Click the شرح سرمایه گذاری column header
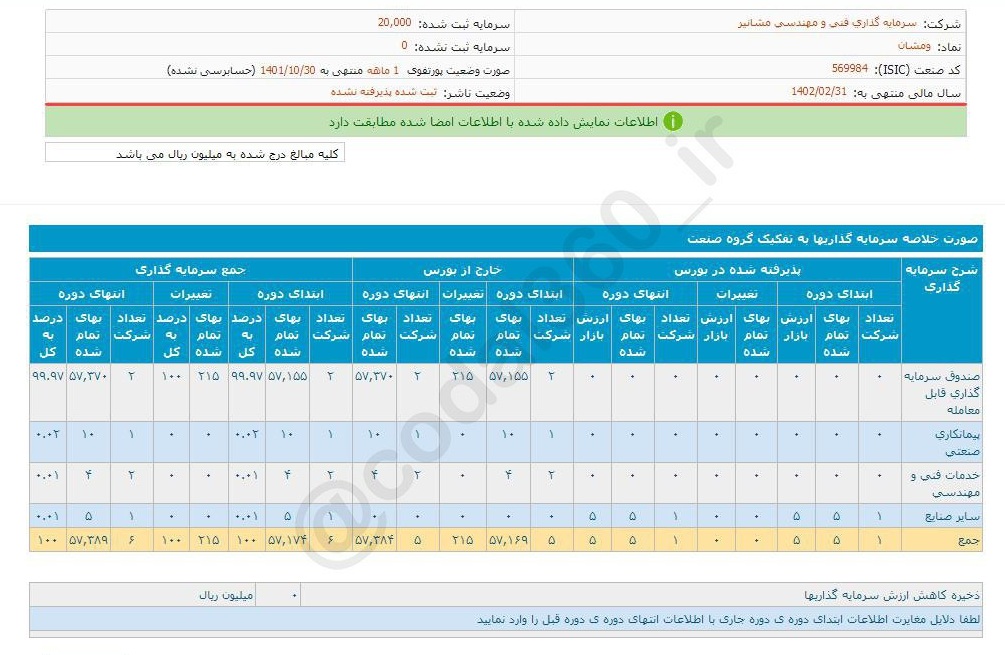Screen dimensions: 1005x655 [x=941, y=279]
